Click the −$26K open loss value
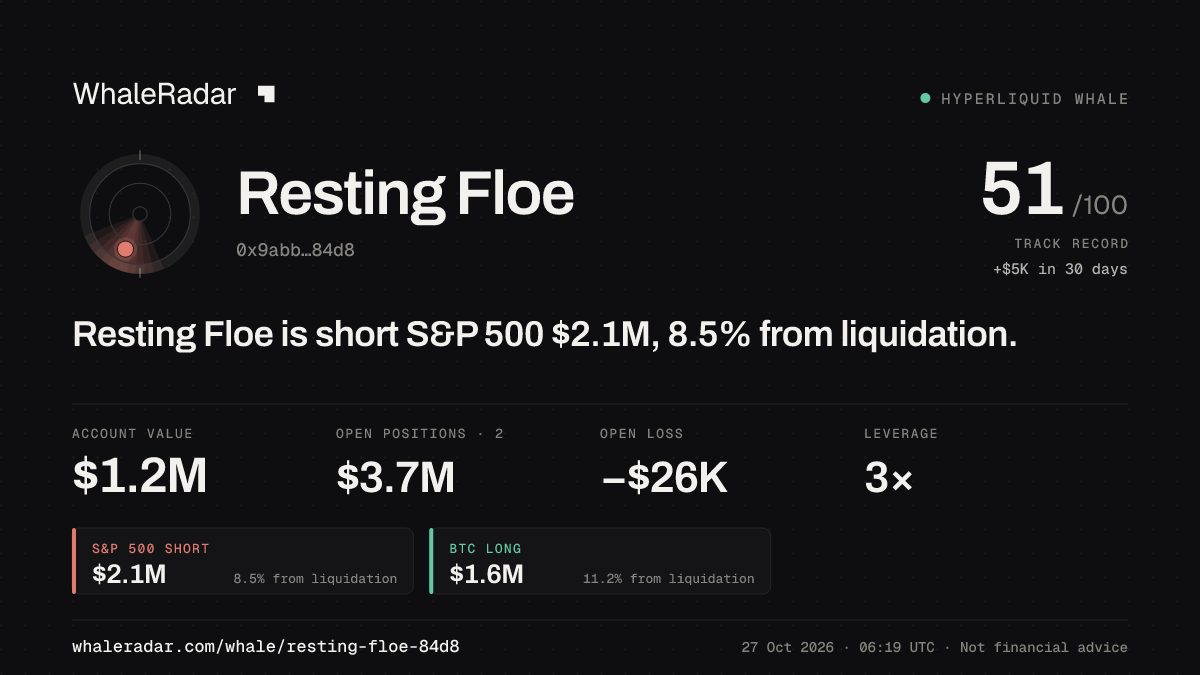The width and height of the screenshot is (1200, 675). [x=664, y=477]
